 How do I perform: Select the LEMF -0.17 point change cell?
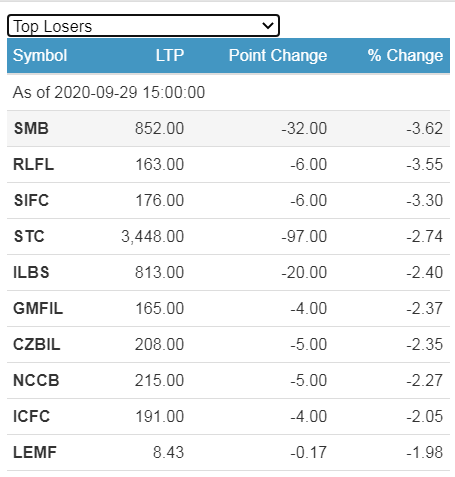[308, 452]
